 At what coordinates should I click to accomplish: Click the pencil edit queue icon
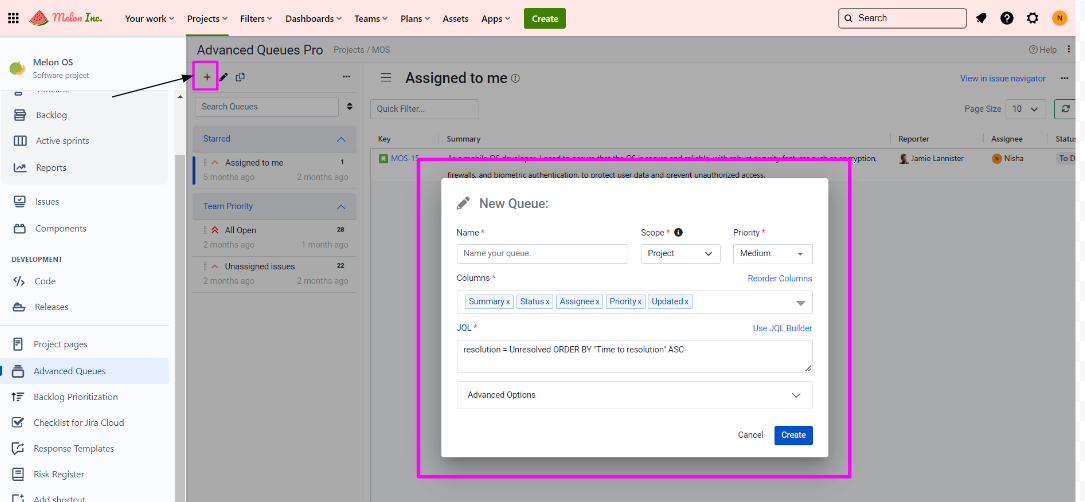224,77
